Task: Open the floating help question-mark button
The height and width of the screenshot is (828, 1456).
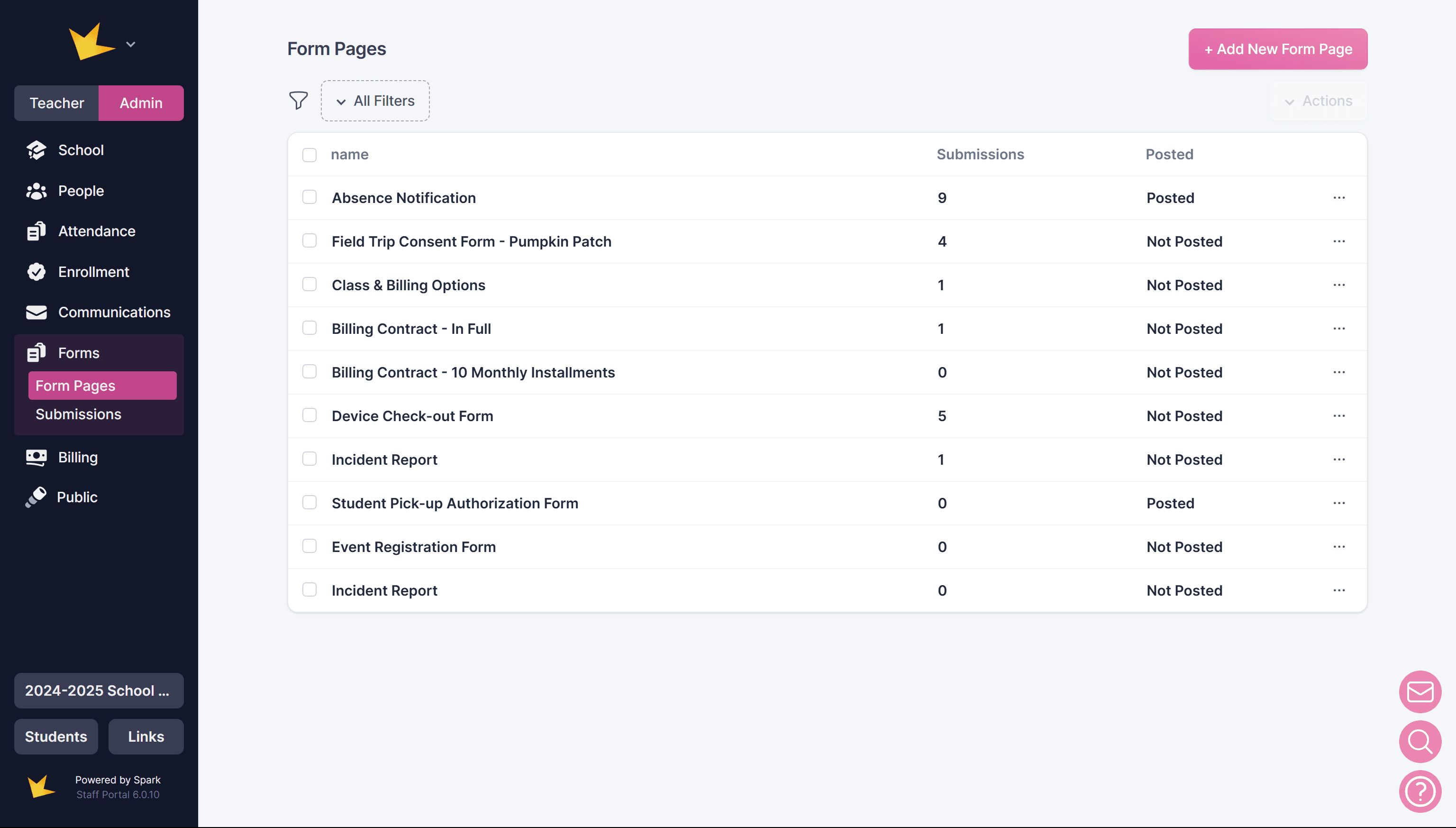Action: point(1420,791)
